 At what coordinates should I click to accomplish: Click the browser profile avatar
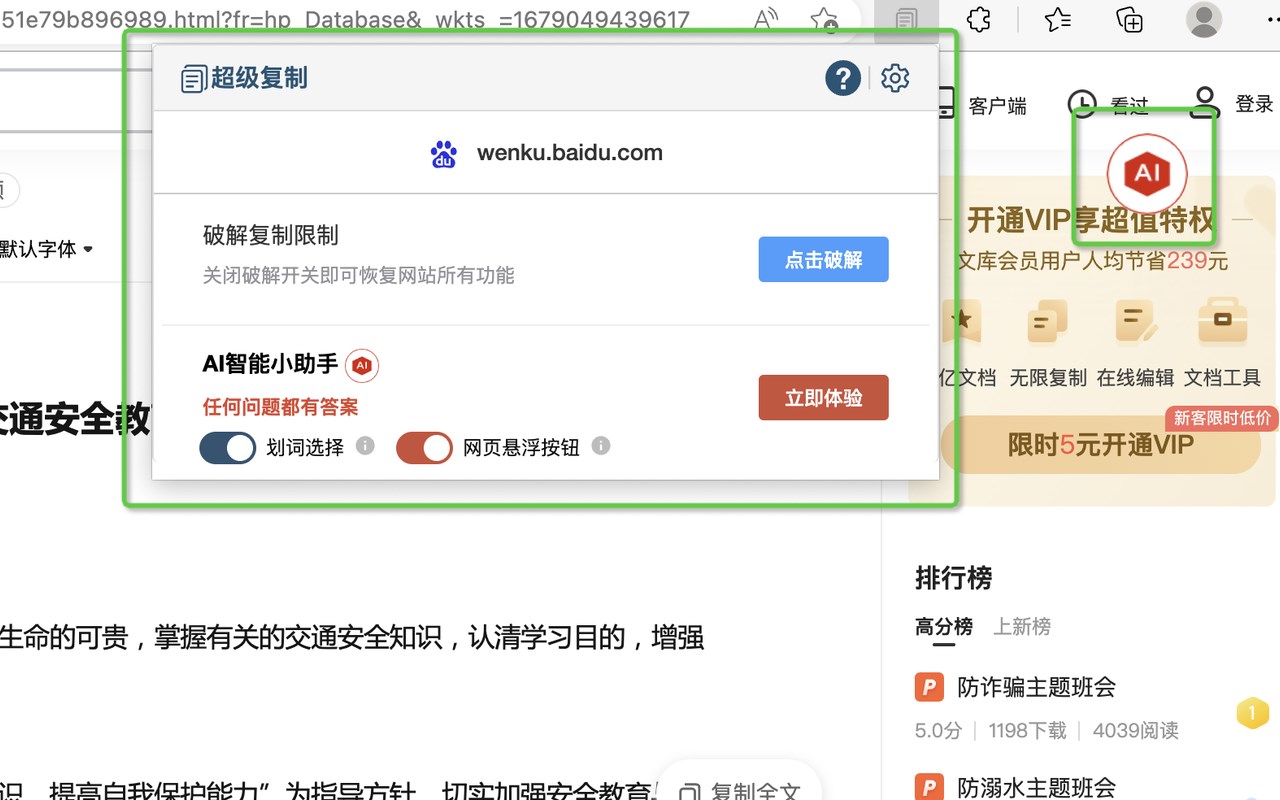click(1203, 19)
